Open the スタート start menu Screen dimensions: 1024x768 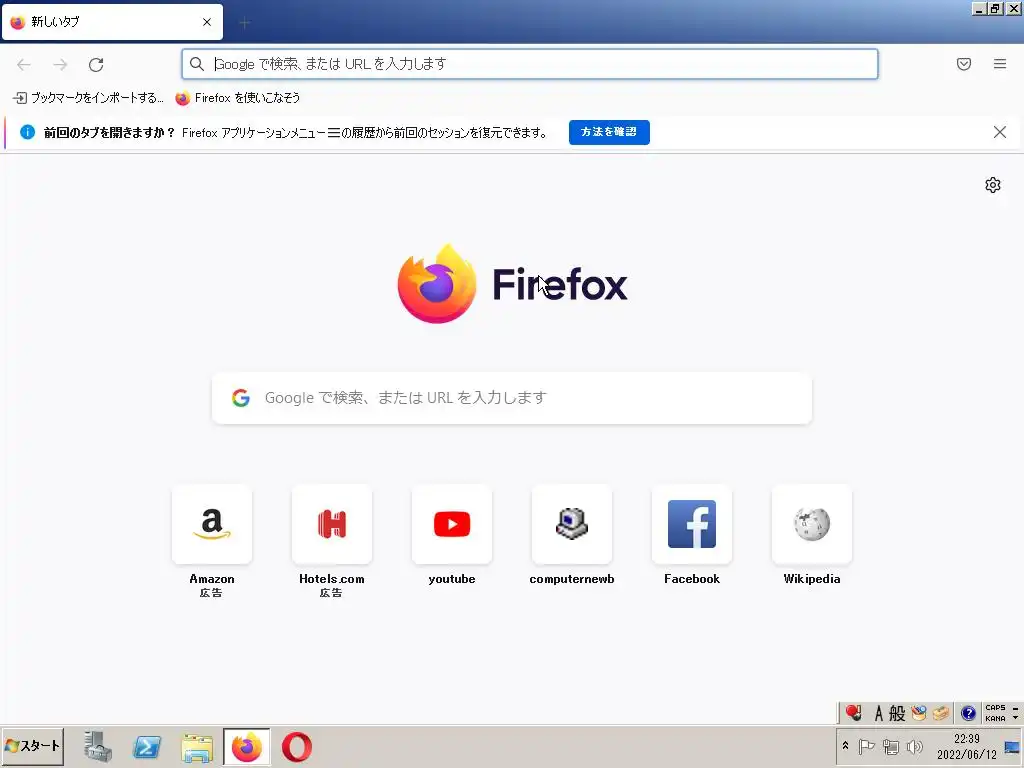click(32, 746)
